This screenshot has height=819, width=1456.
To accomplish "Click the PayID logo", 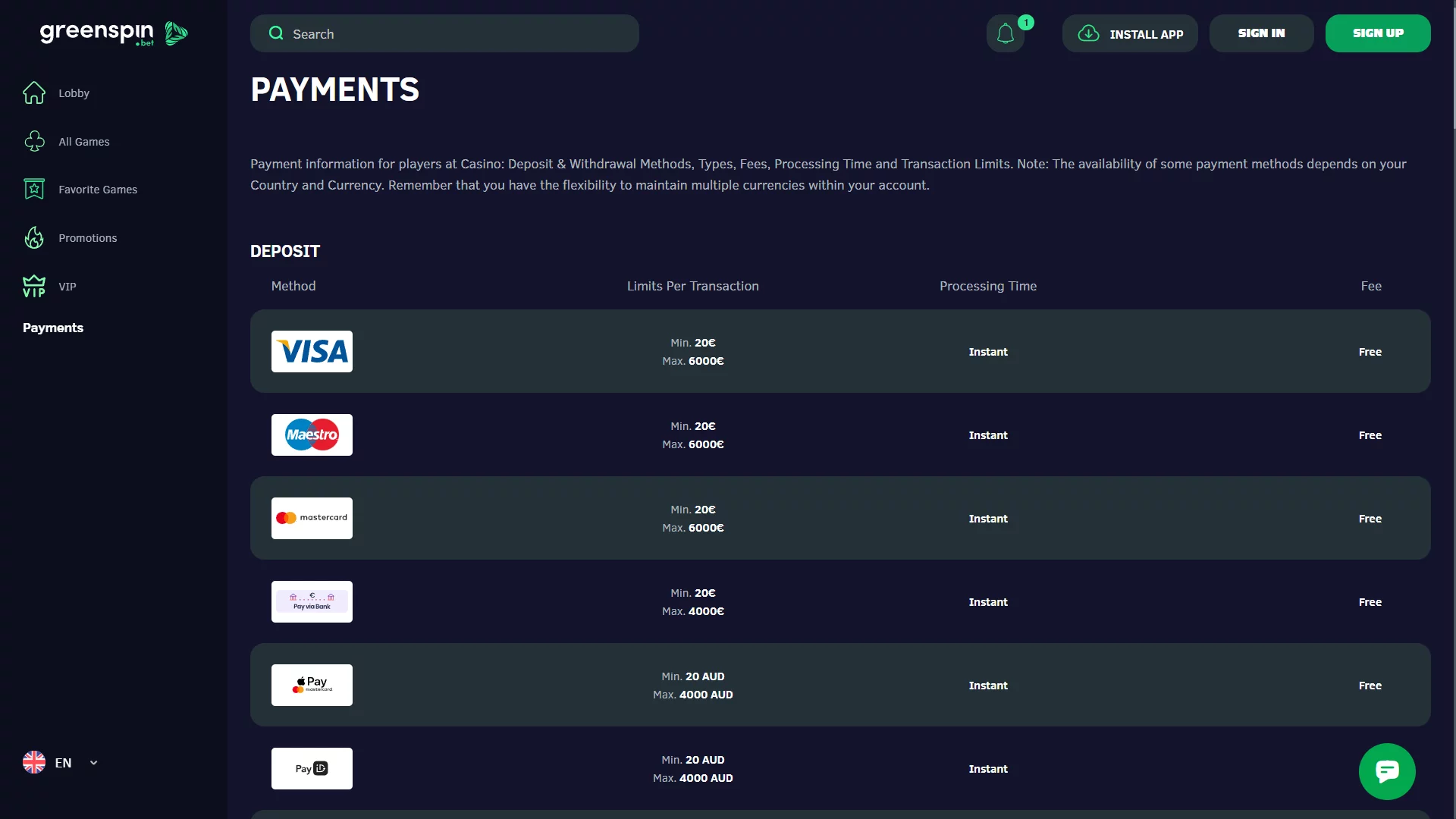I will [x=312, y=768].
